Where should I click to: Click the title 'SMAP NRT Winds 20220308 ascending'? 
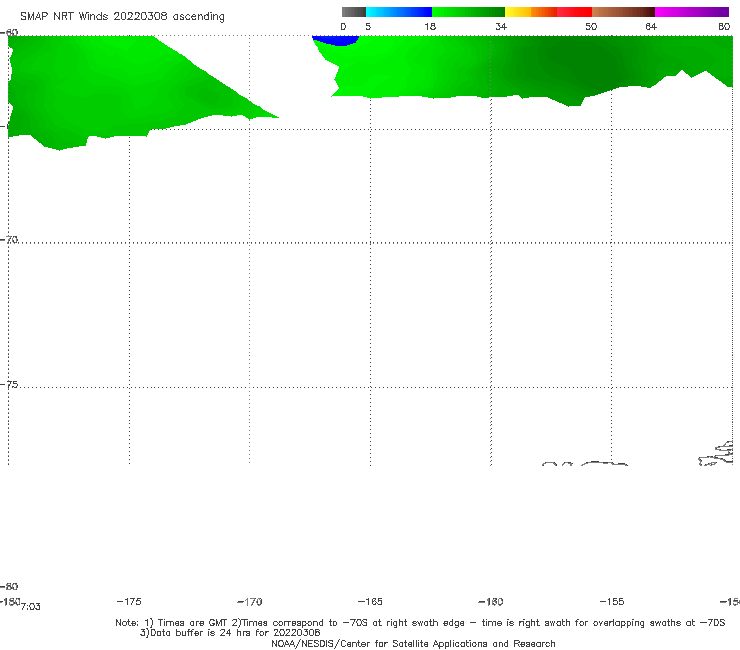(x=122, y=16)
